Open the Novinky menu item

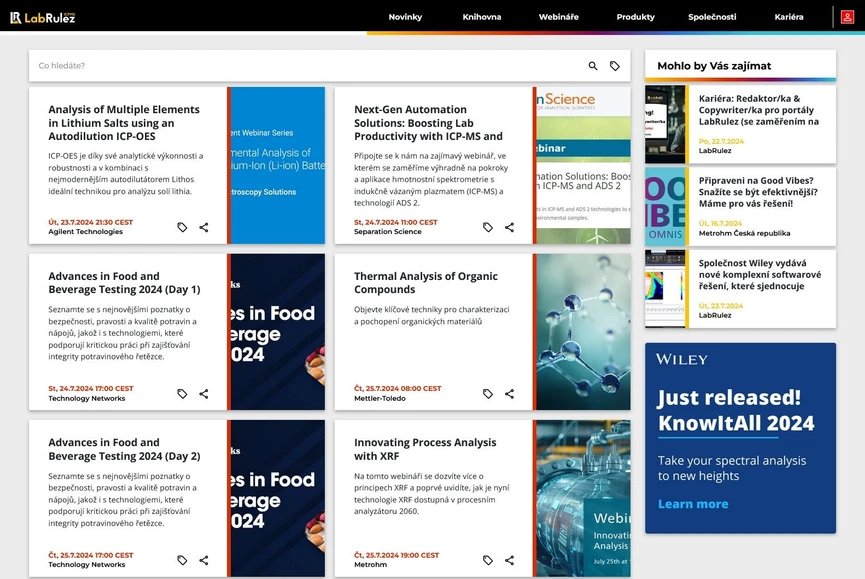point(405,17)
